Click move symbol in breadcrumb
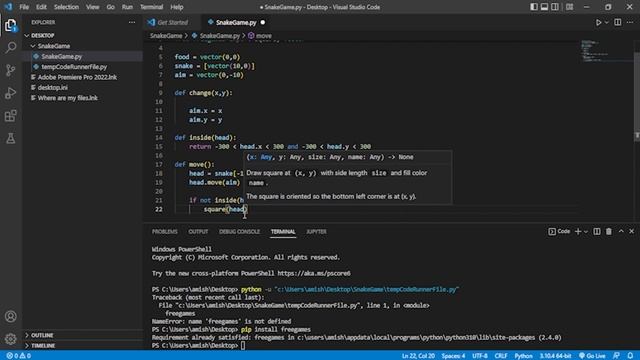Viewport: 640px width, 360px height. [260, 36]
